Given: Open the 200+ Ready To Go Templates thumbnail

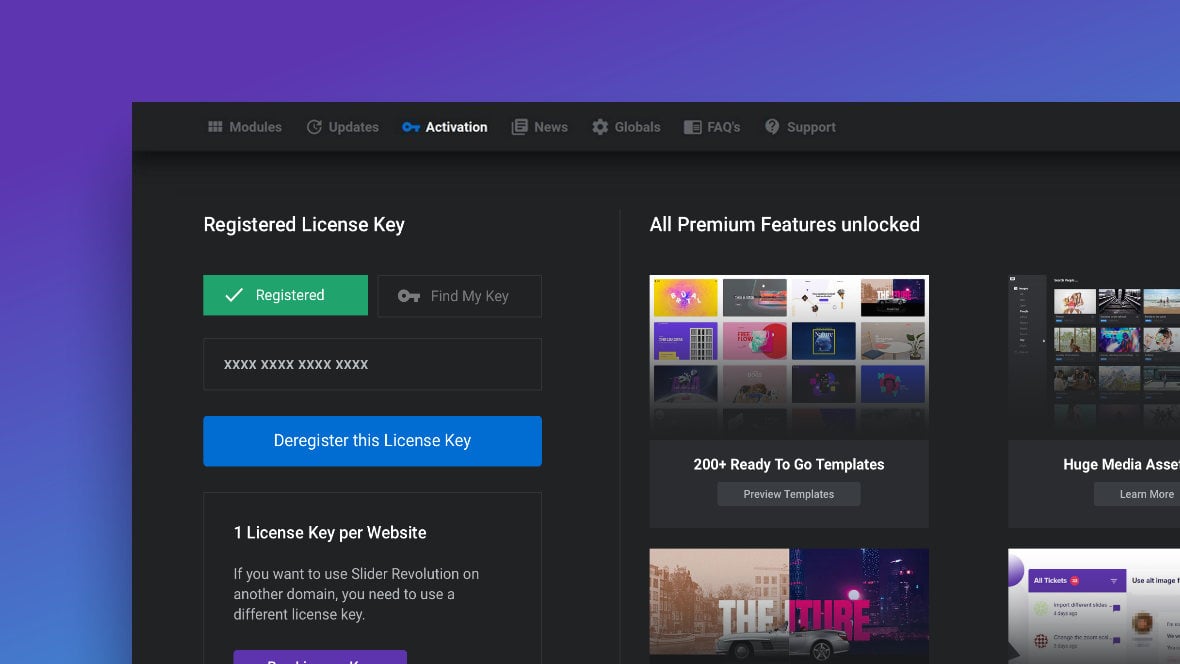Looking at the screenshot, I should point(789,358).
